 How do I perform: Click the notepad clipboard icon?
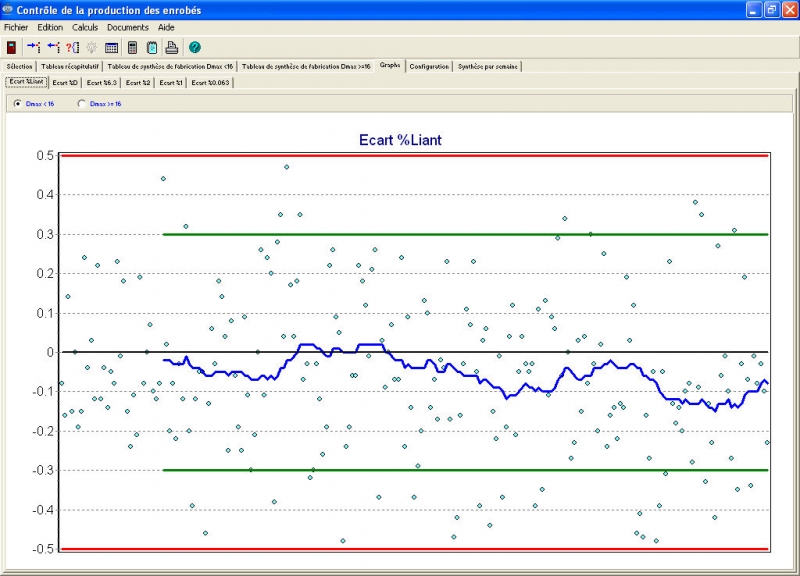[x=152, y=47]
